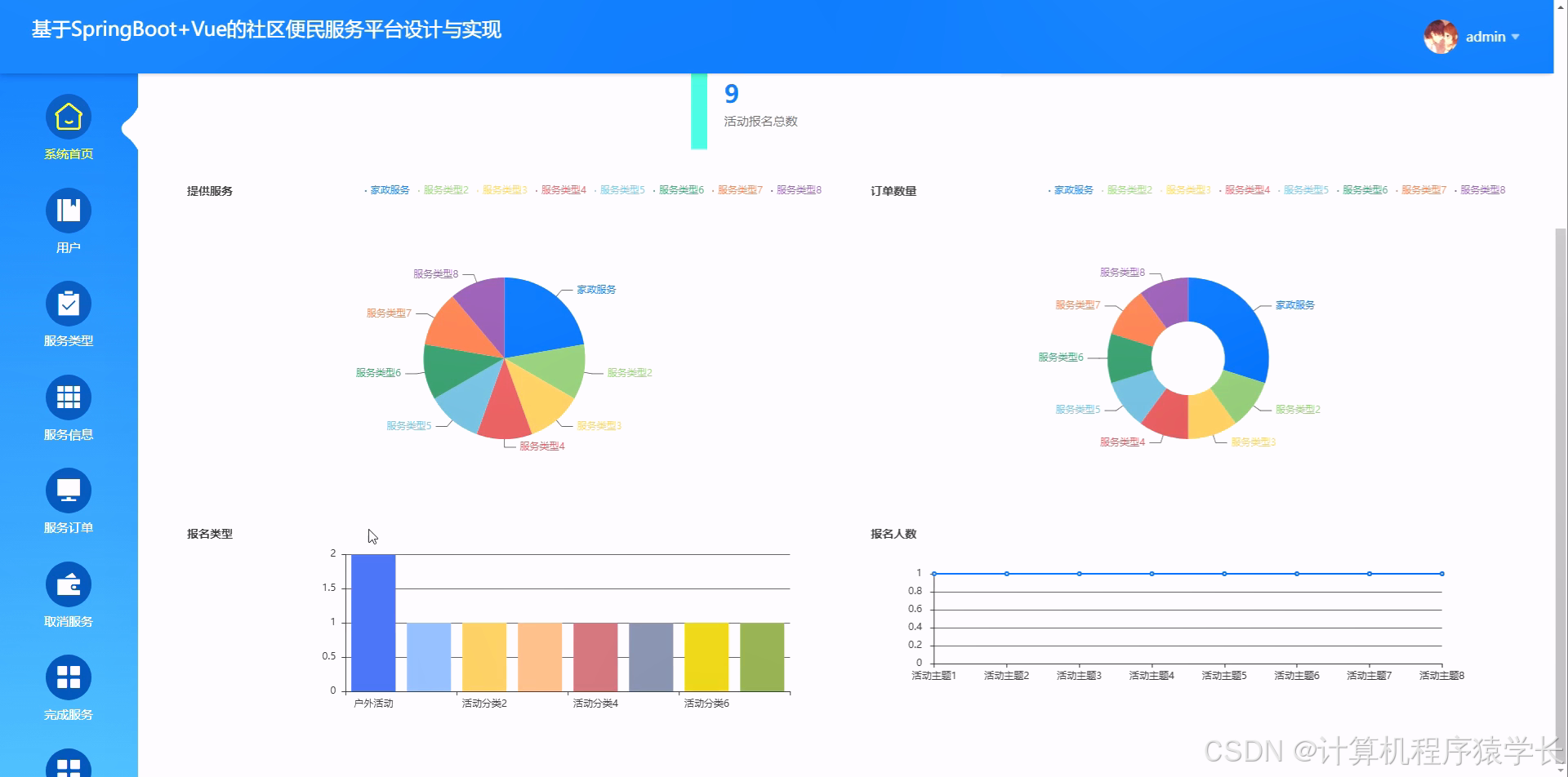Select blue 家政服务 slice in 提供服务 pie
Screen dimensions: 1568x777
pyautogui.click(x=541, y=318)
